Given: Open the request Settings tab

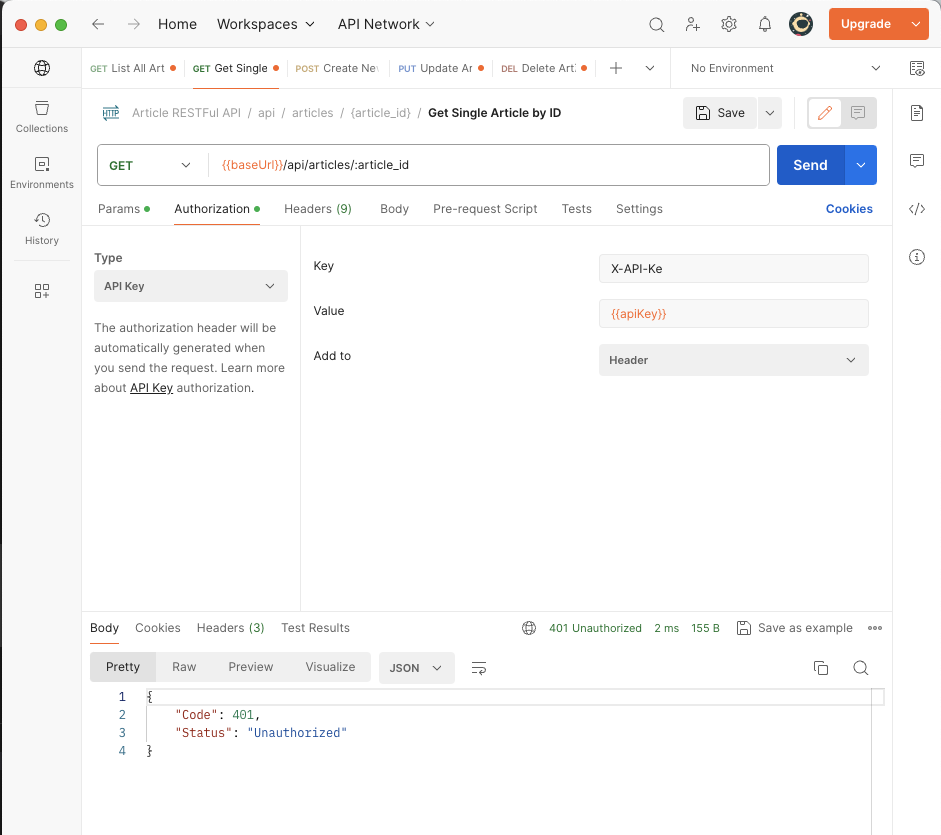Looking at the screenshot, I should point(639,209).
